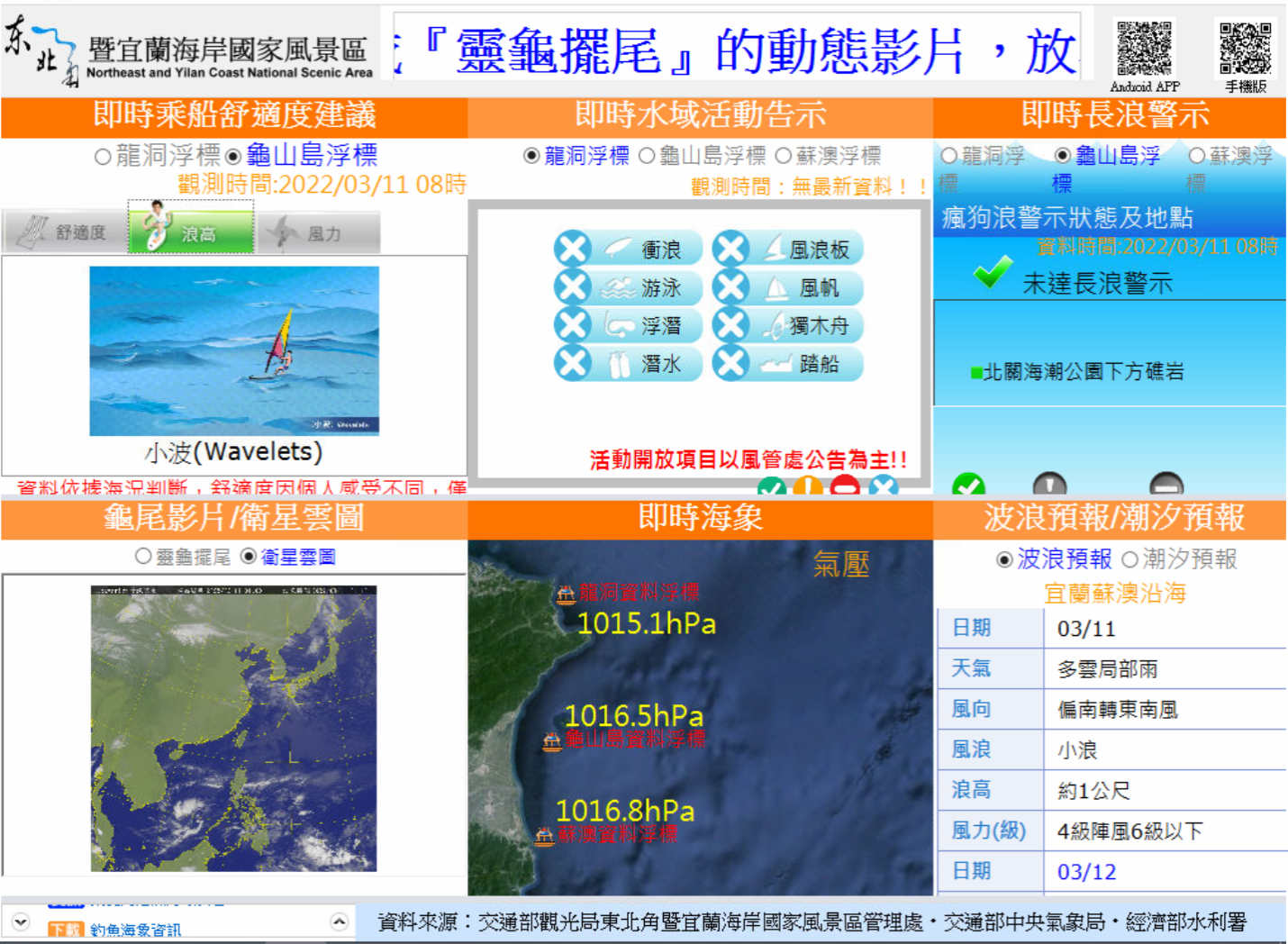Image resolution: width=1288 pixels, height=944 pixels.
Task: Select 龍洞浮標 radio in boating comfort panel
Action: point(103,157)
